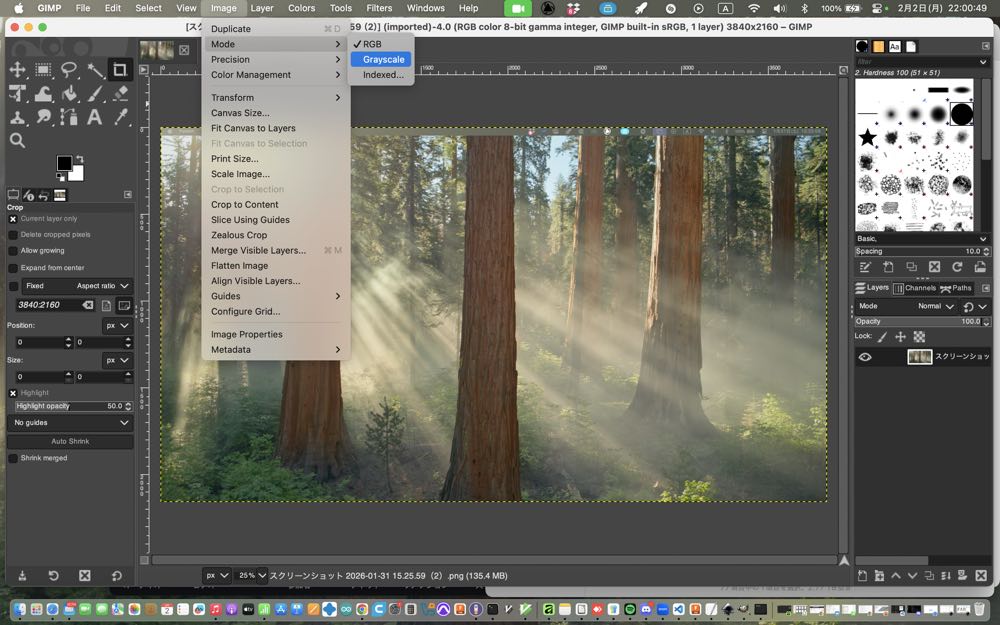Click the black foreground color swatch
1000x625 pixels.
point(64,163)
